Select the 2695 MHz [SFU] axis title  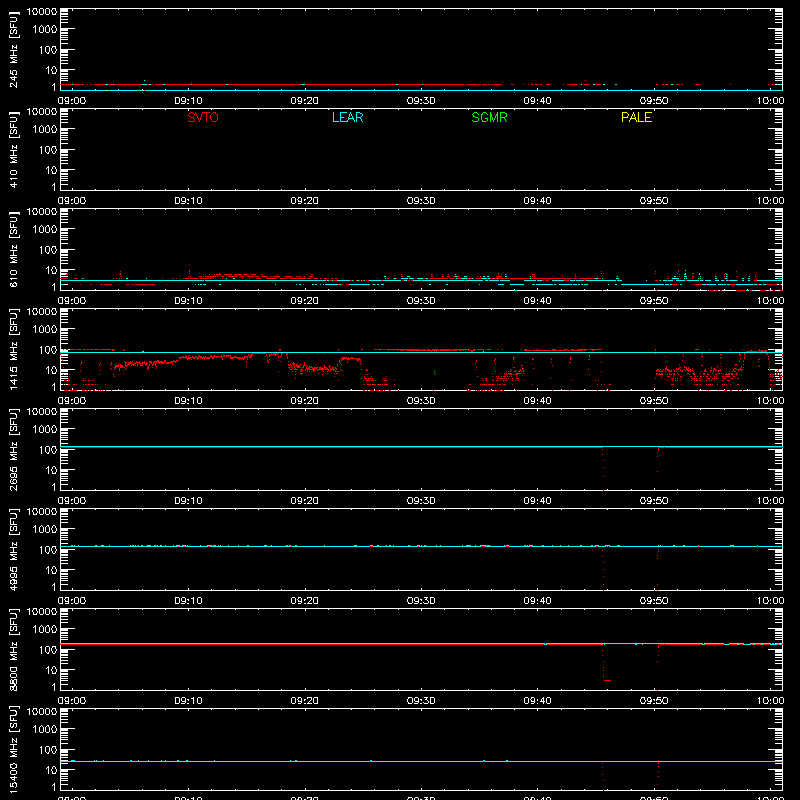tap(13, 449)
